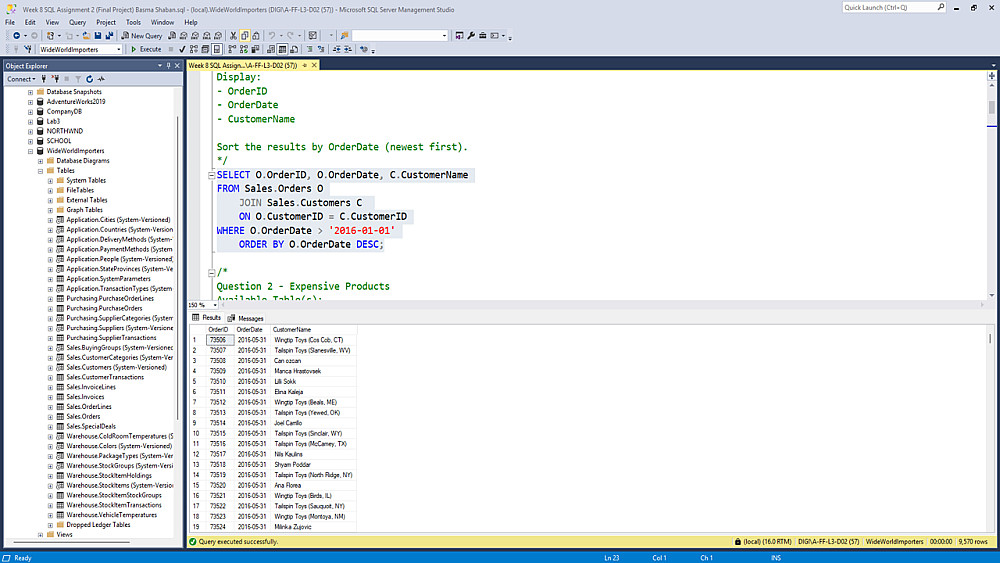Pin the Object Explorer panel
The height and width of the screenshot is (563, 1000).
point(168,66)
